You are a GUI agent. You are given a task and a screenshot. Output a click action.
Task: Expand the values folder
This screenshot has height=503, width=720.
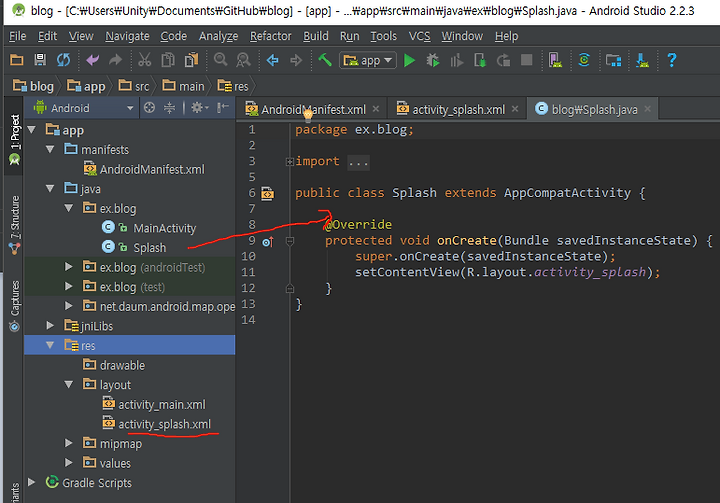tap(69, 463)
